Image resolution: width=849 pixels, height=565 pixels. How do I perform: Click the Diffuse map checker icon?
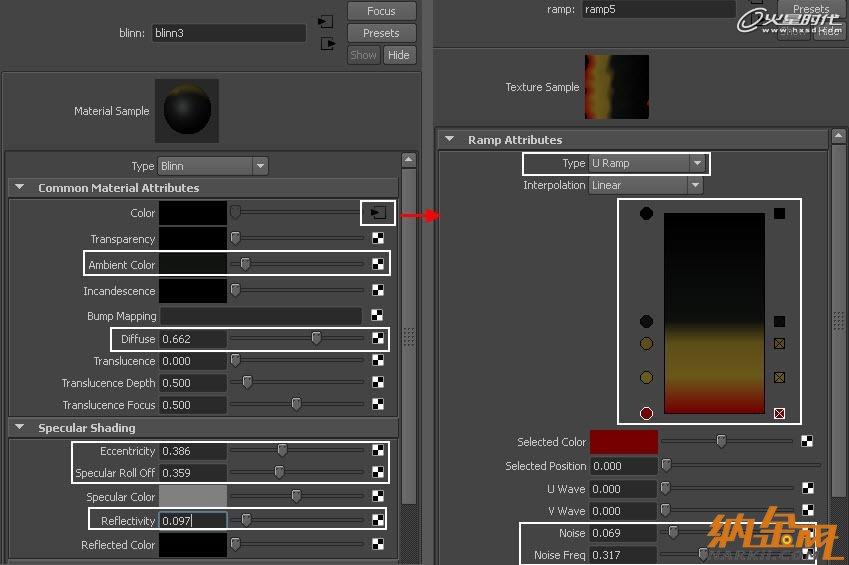coord(378,338)
